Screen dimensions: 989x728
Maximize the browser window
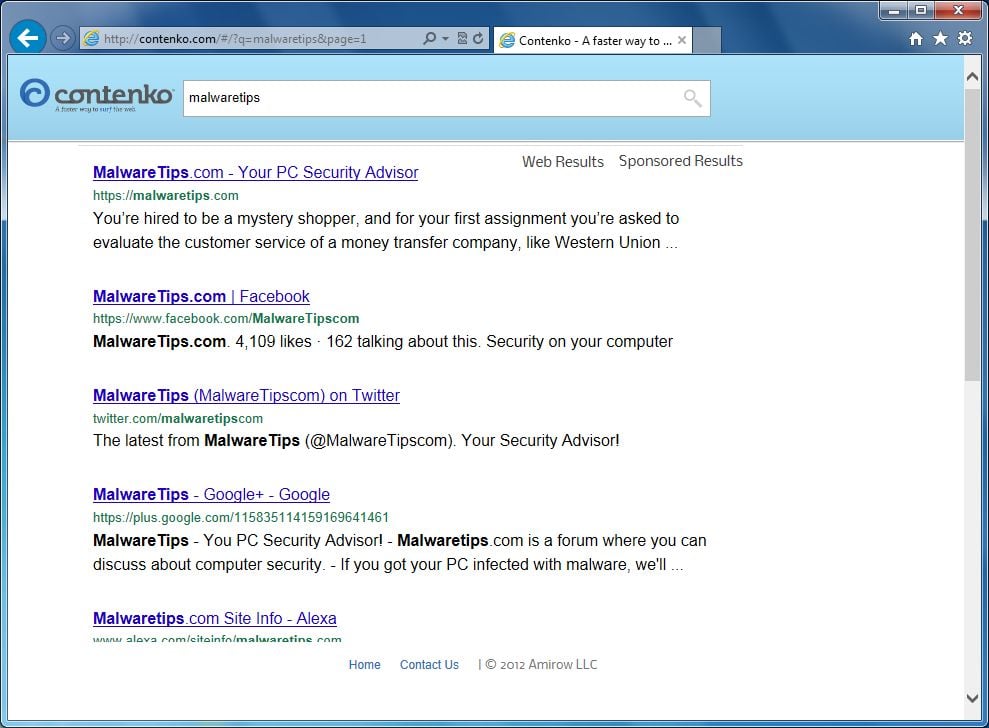[x=921, y=10]
